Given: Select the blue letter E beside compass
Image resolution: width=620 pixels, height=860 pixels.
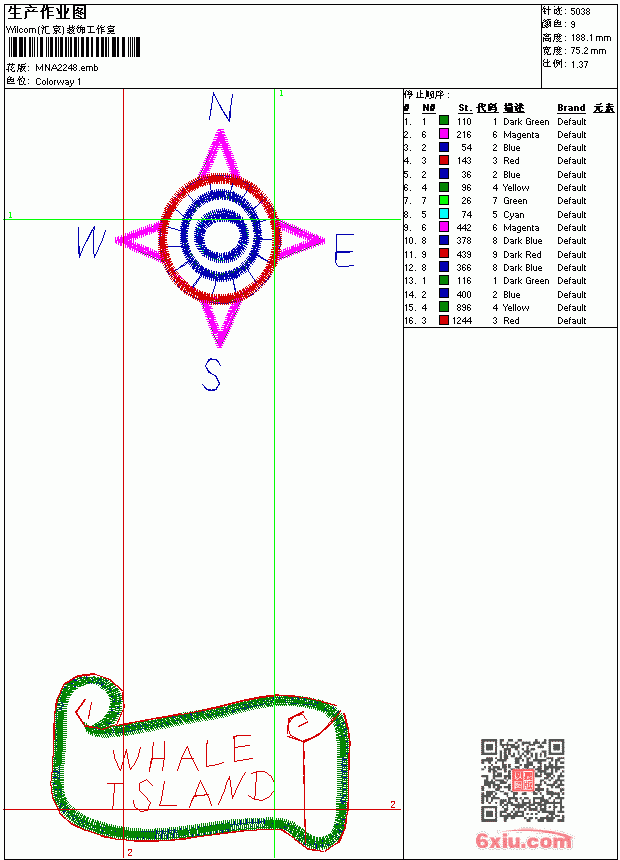Looking at the screenshot, I should tap(345, 250).
